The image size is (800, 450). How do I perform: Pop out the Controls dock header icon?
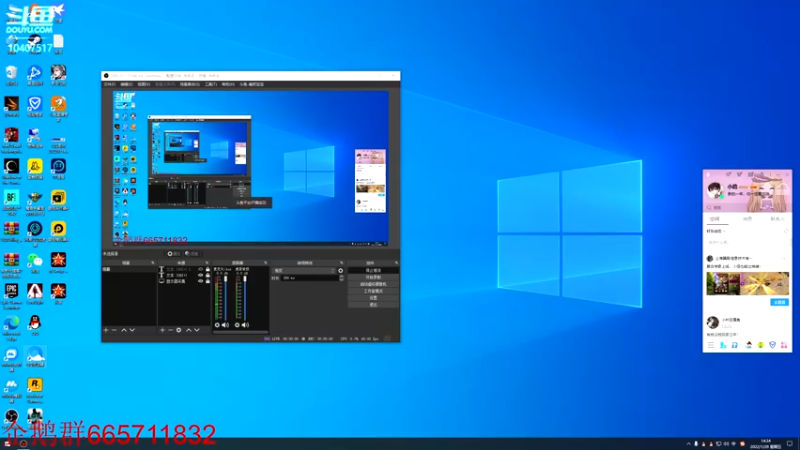396,263
